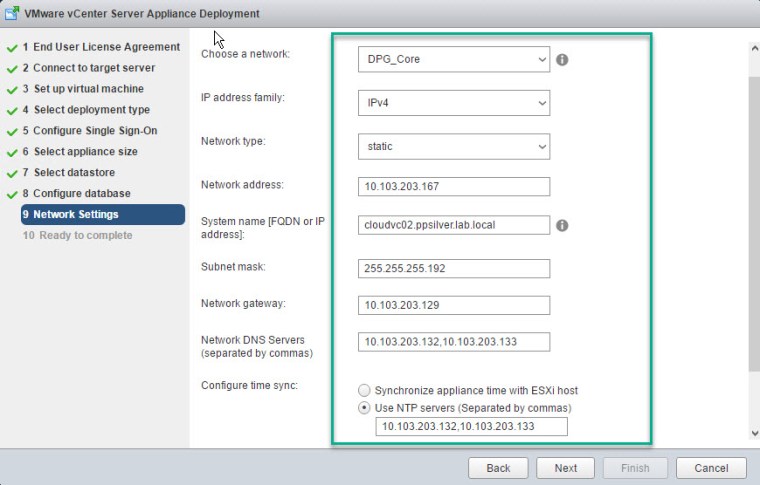
Task: Go to step 2 Connect to target server
Action: point(89,68)
